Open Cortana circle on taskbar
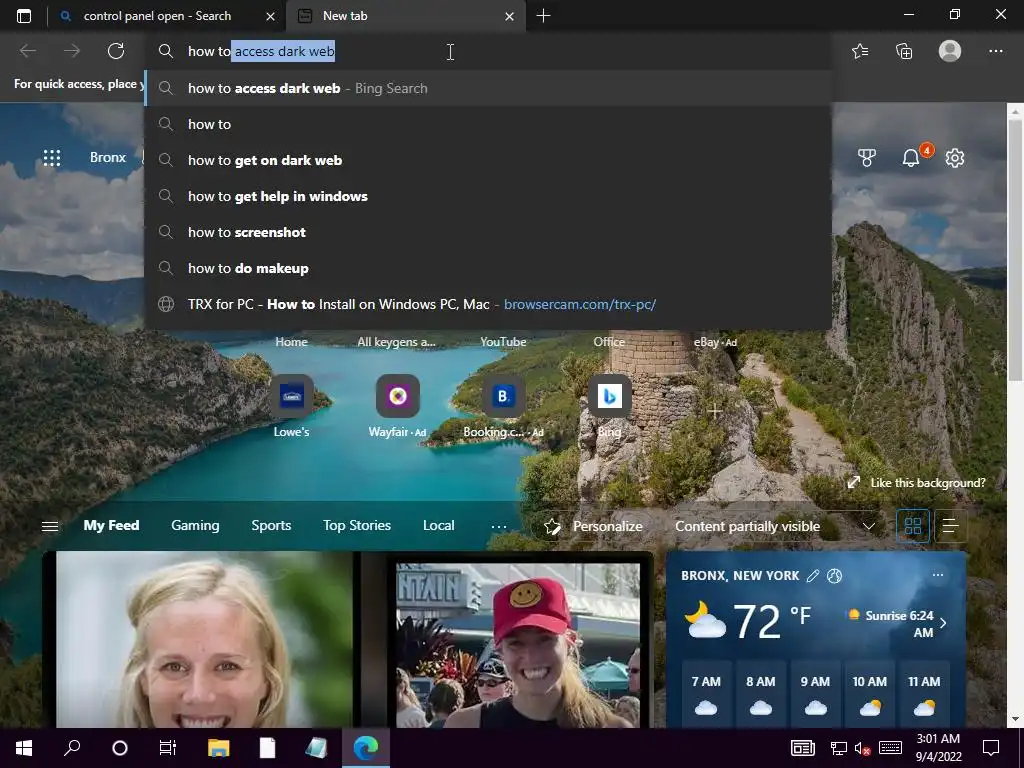Screen dimensions: 1024x768 120,748
